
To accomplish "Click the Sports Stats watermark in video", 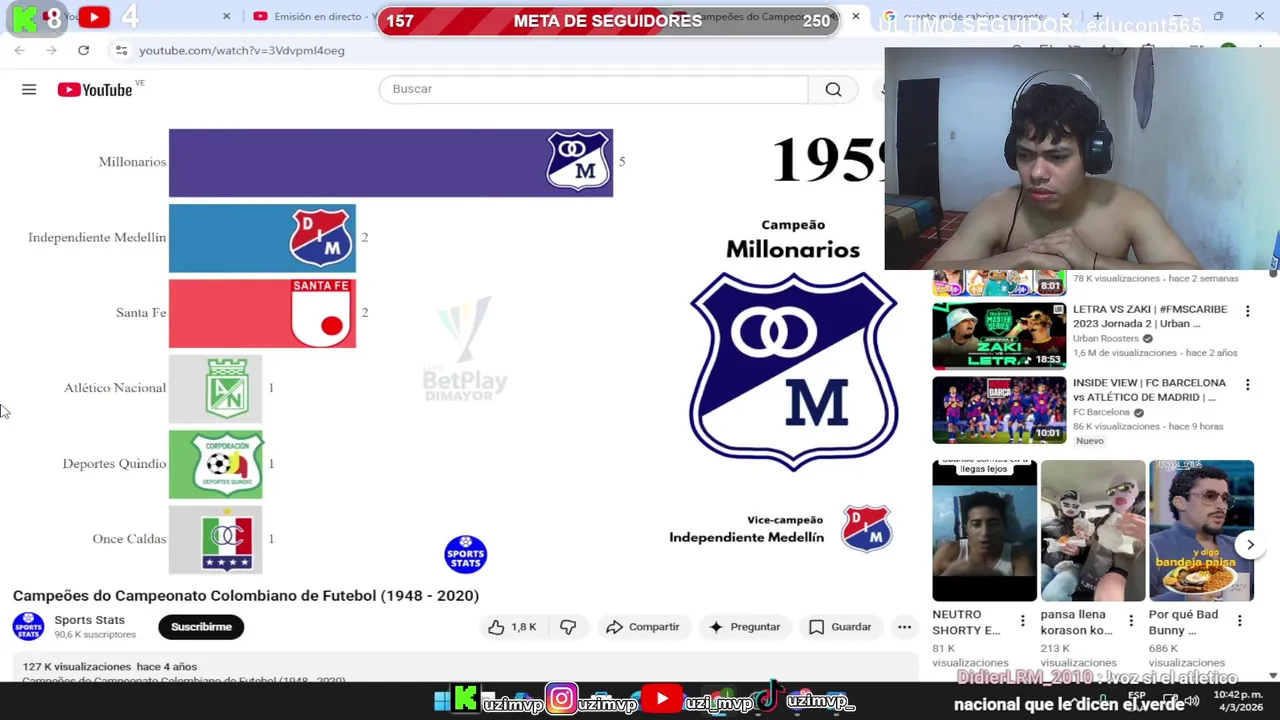I will (x=465, y=554).
